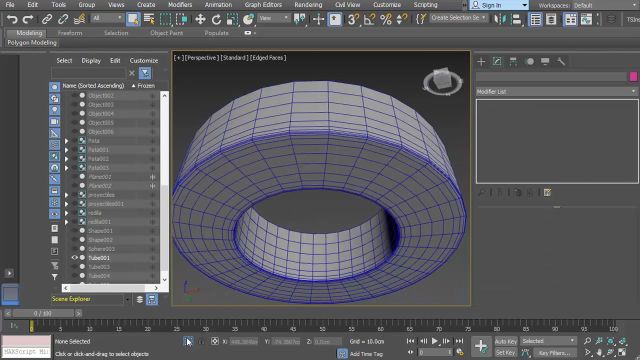Viewport: 640px width, 360px height.
Task: Open Select by Name tool
Action: (149, 19)
